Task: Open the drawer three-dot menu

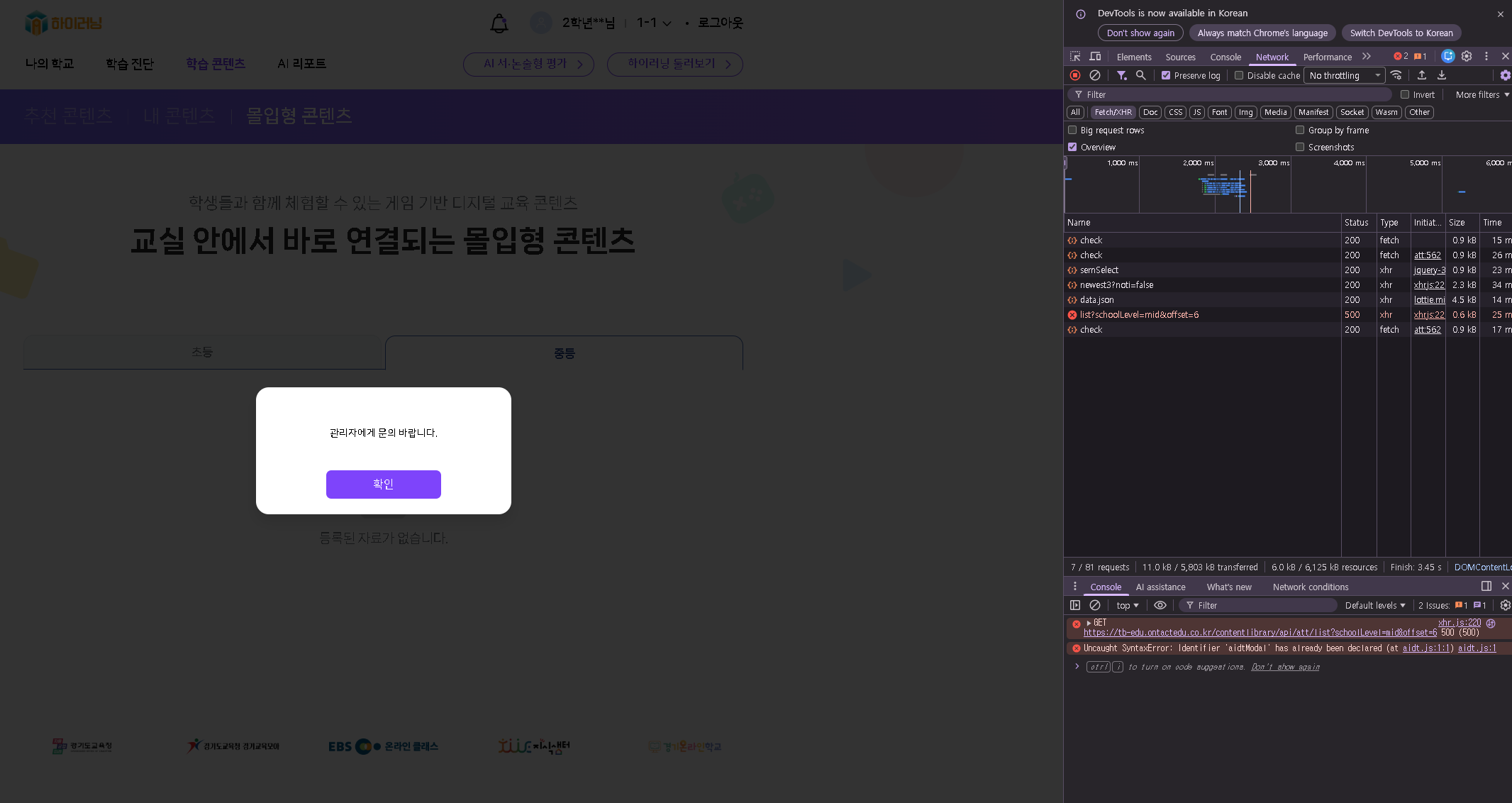Action: click(1075, 586)
